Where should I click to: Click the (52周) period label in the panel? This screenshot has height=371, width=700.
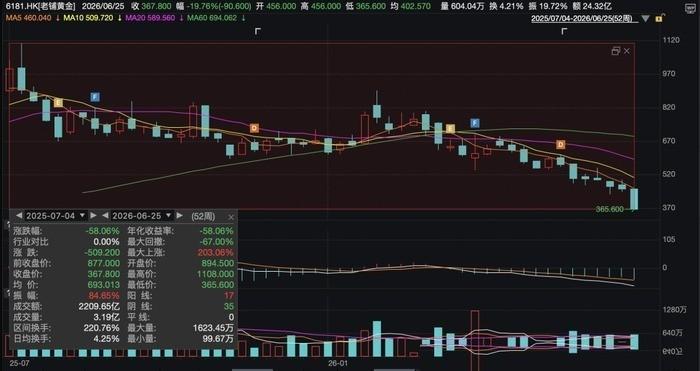[x=203, y=216]
